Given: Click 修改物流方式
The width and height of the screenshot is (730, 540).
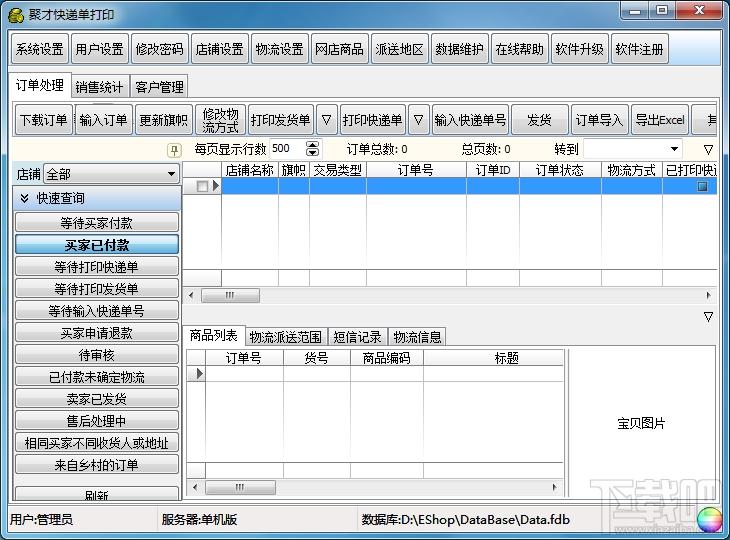Looking at the screenshot, I should point(221,120).
